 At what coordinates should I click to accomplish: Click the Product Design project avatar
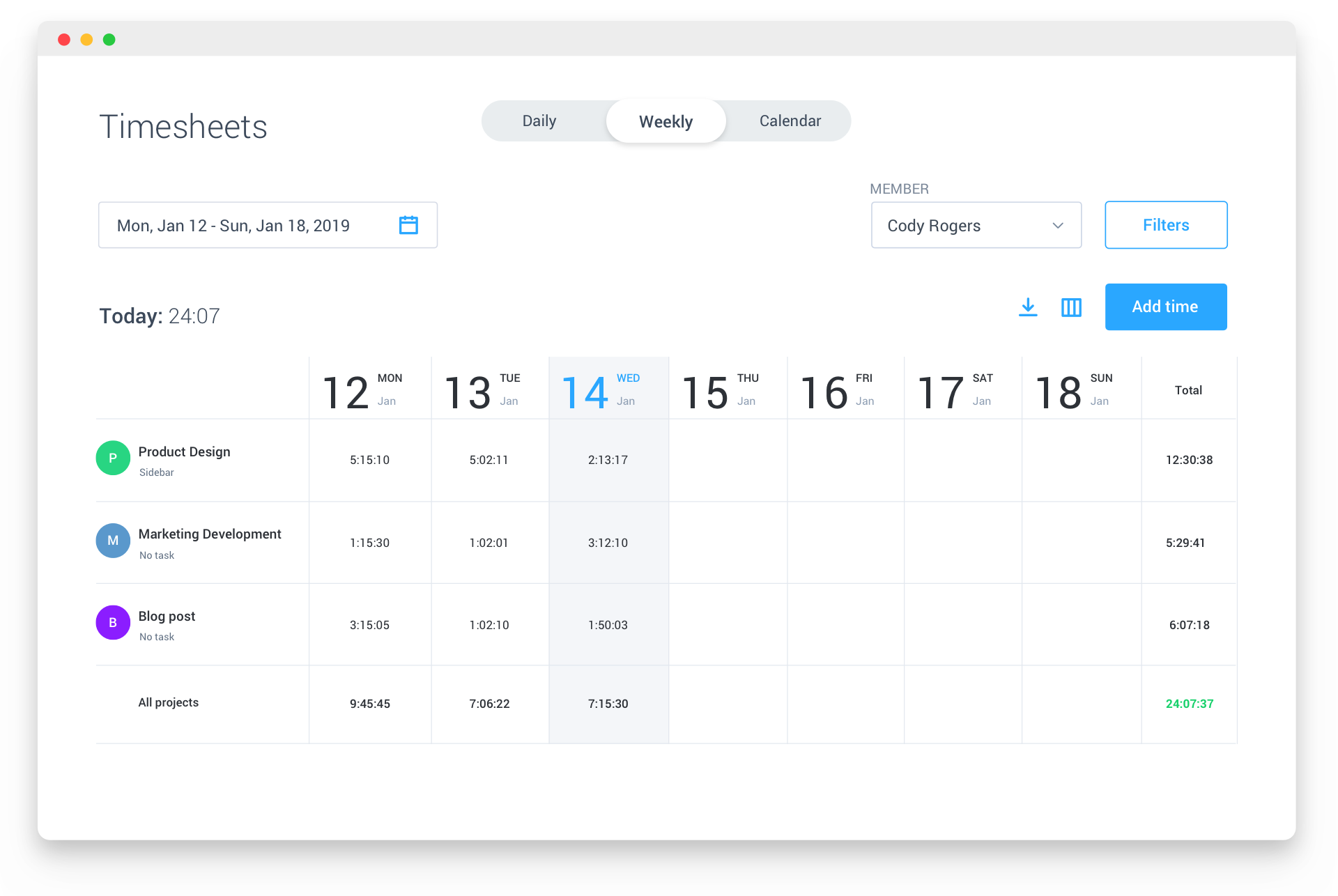point(112,458)
